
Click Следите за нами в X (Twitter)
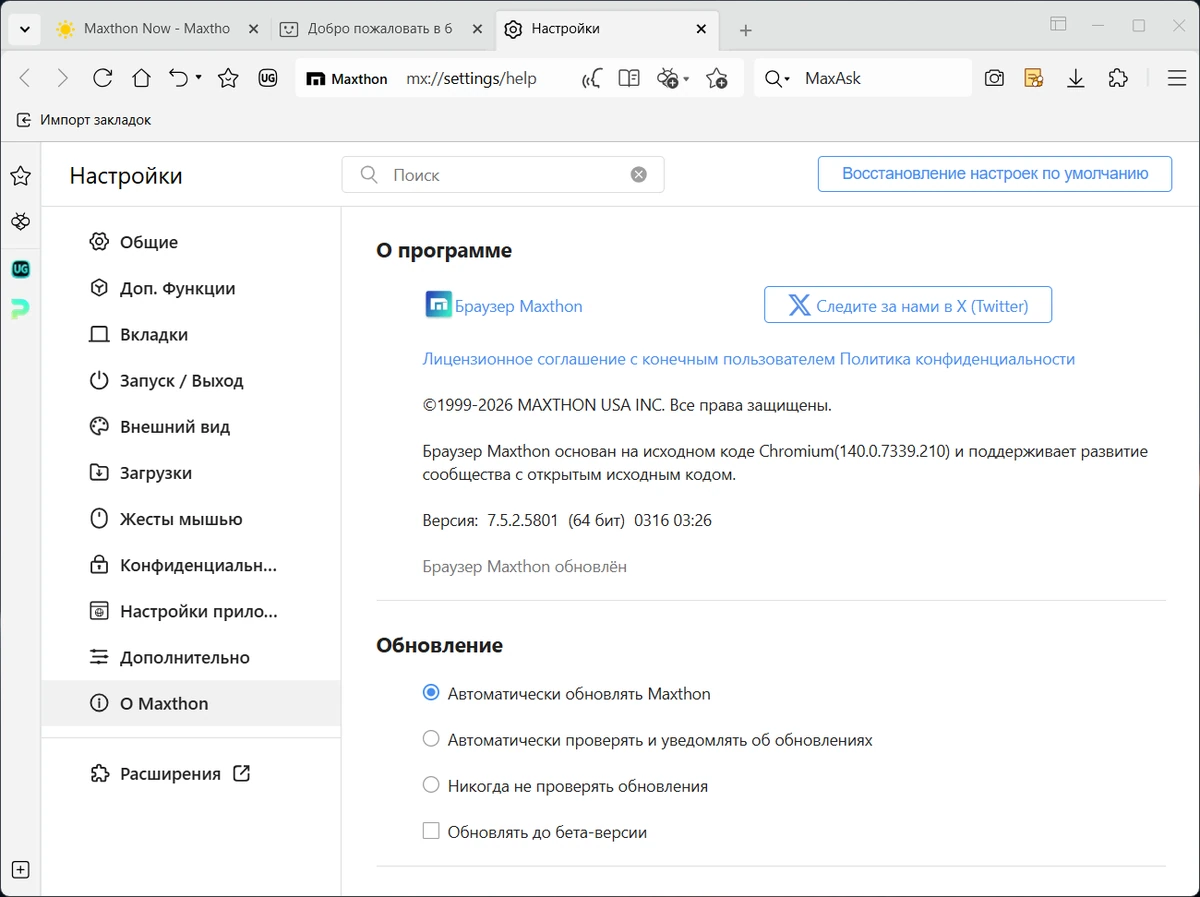point(908,305)
